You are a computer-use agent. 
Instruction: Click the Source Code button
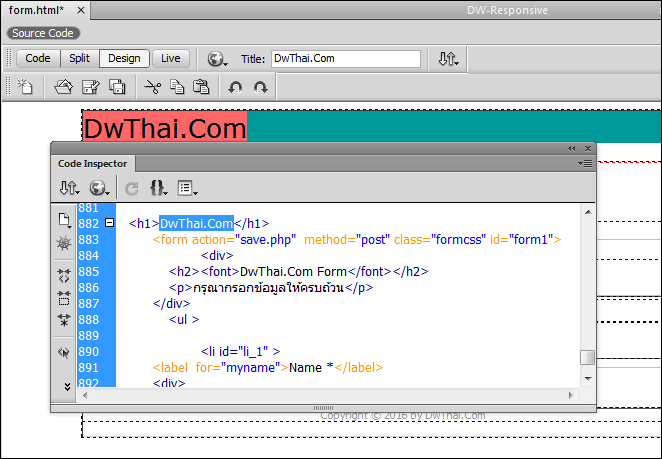[x=43, y=33]
